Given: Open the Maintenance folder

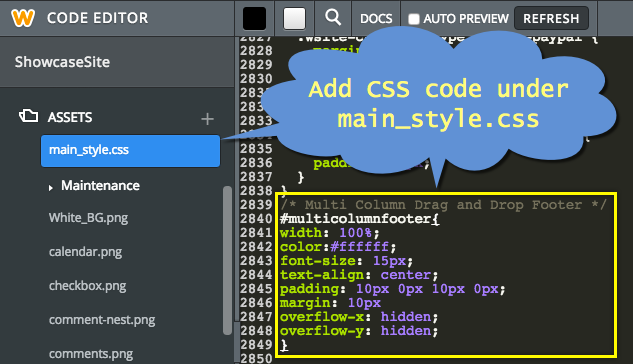Looking at the screenshot, I should pos(100,186).
